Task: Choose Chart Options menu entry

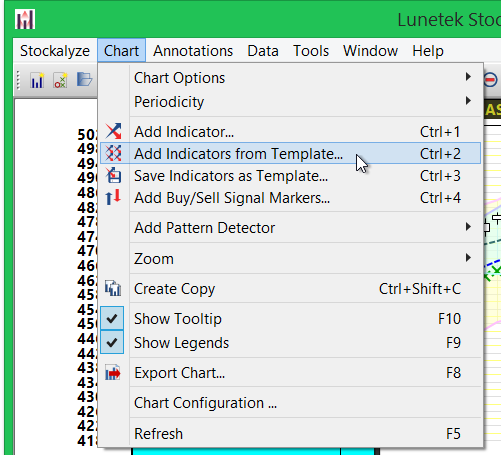Action: [290, 78]
